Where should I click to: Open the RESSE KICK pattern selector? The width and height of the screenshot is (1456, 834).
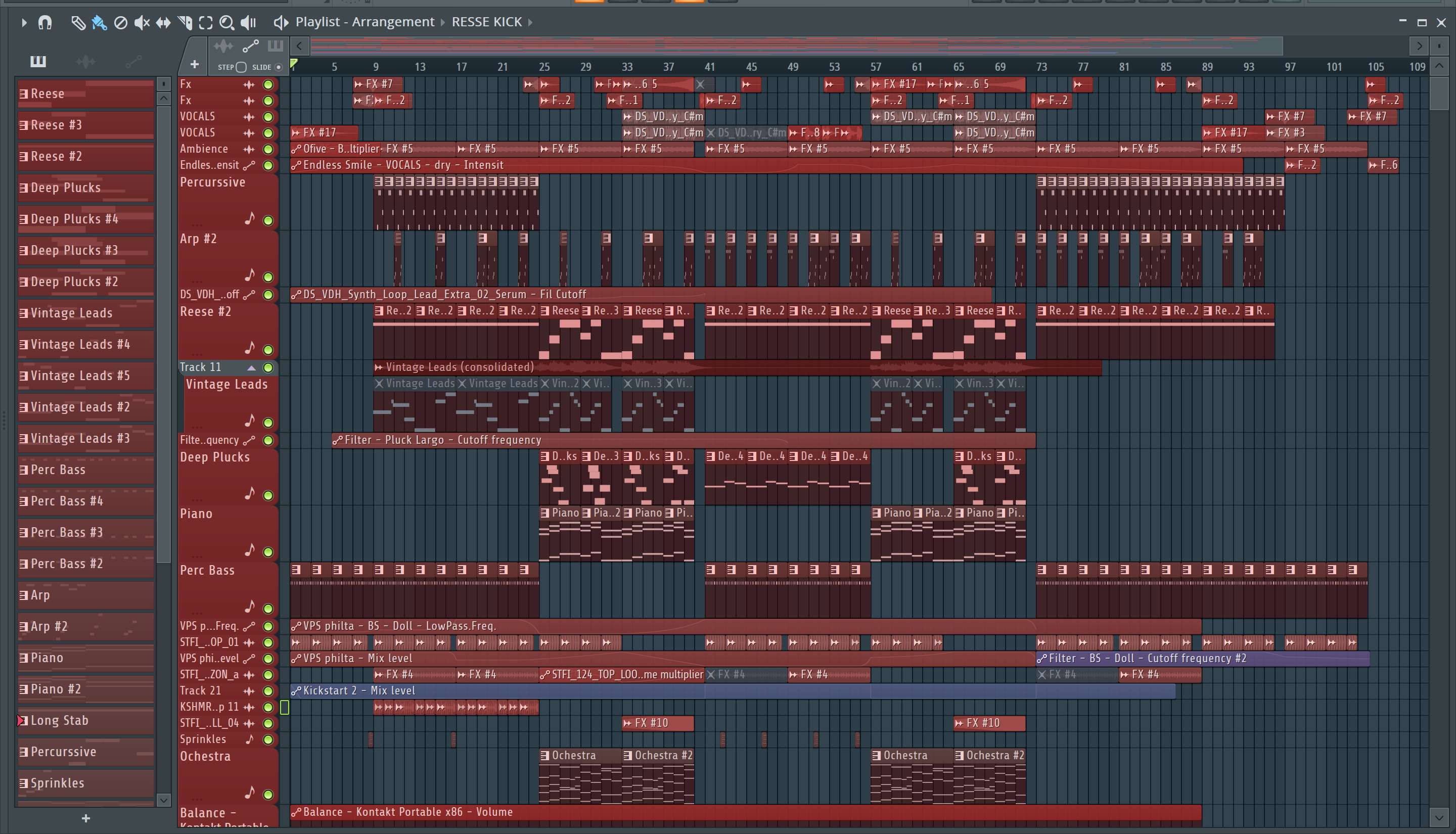(486, 22)
